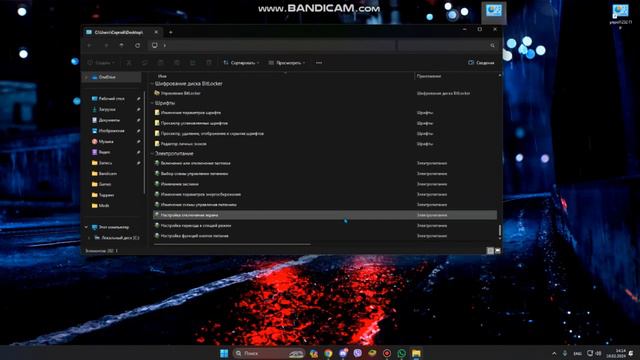Select Настройка отключения экрана item
This screenshot has width=640, height=360.
[325, 215]
